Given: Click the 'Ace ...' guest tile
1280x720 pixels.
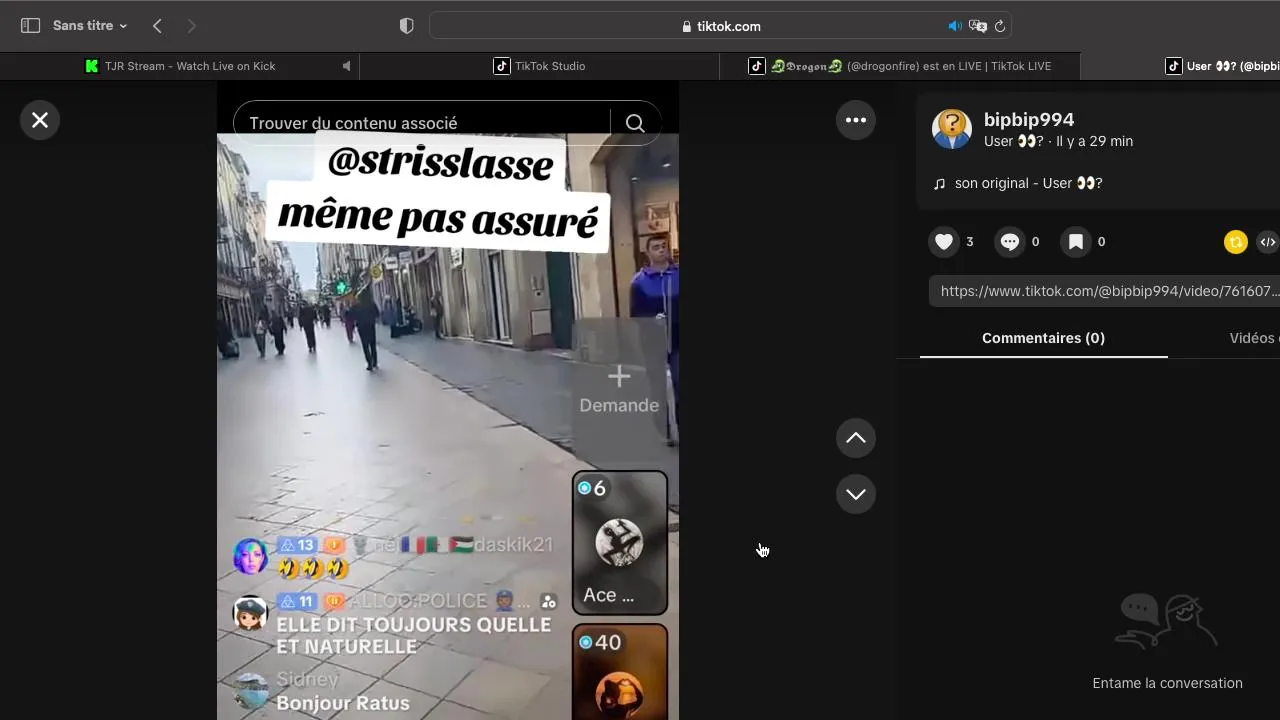Looking at the screenshot, I should [x=620, y=543].
